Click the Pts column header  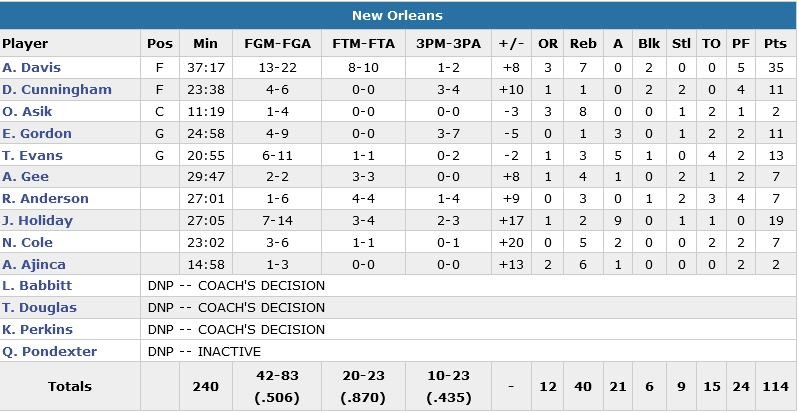[x=774, y=44]
